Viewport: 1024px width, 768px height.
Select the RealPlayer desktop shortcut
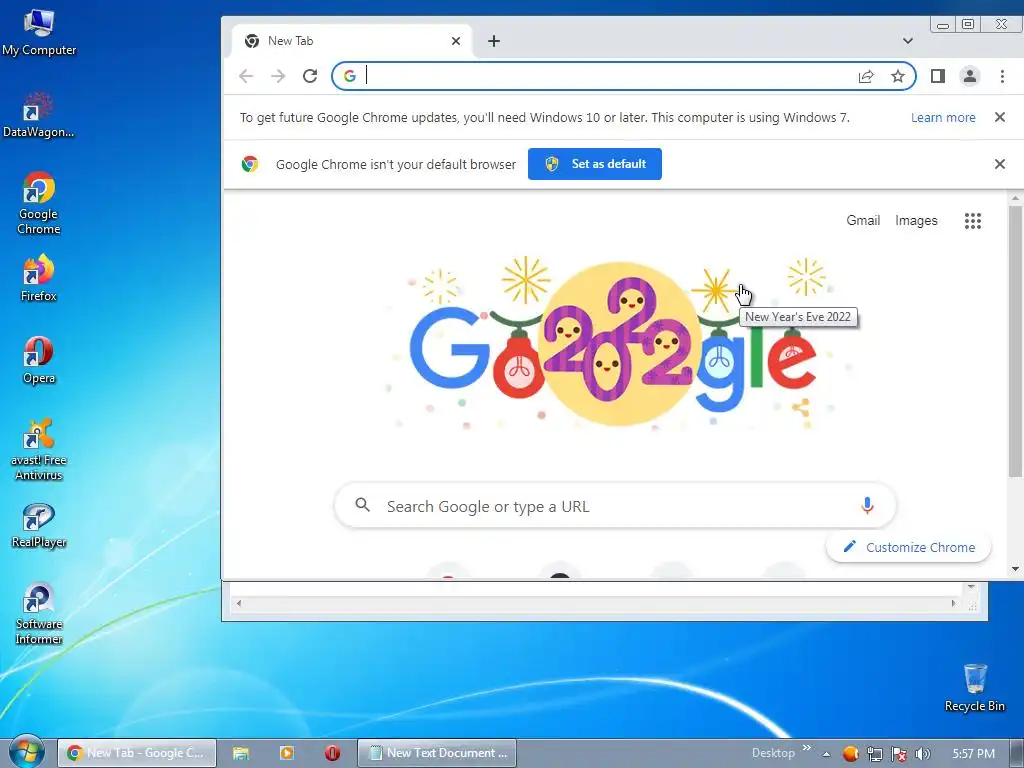tap(39, 525)
